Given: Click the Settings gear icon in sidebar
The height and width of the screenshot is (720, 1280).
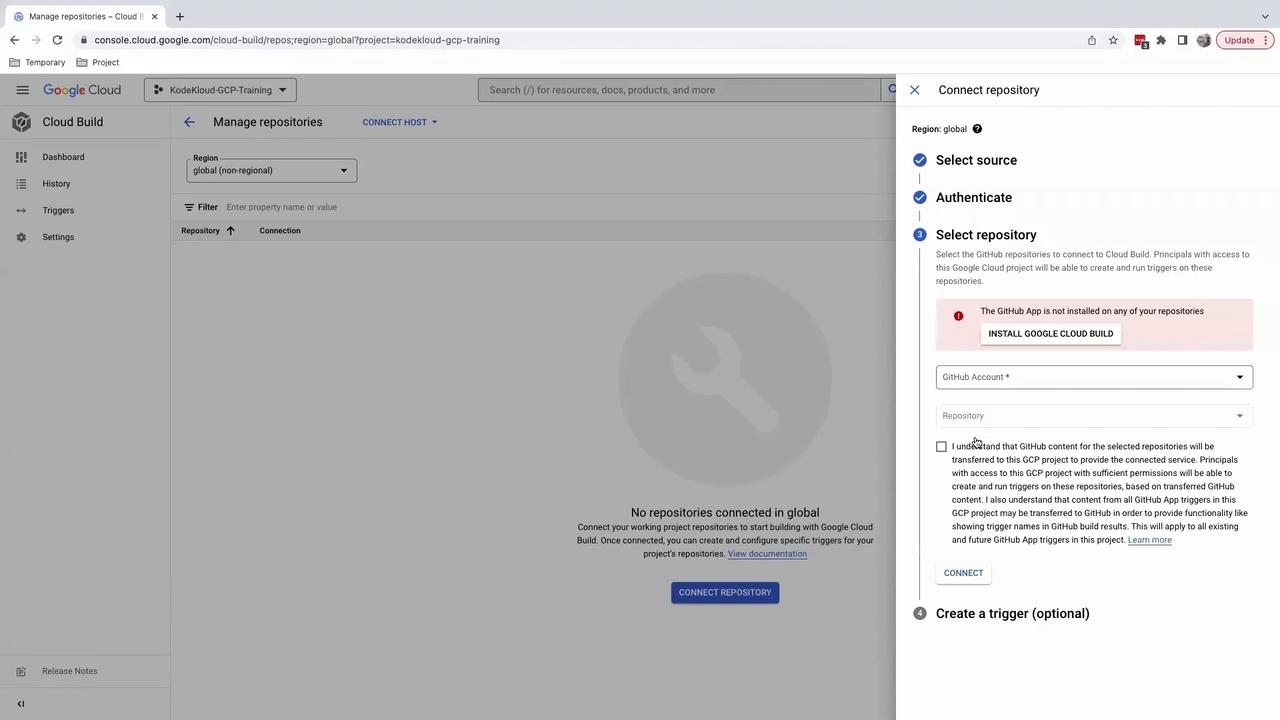Looking at the screenshot, I should click(x=21, y=237).
